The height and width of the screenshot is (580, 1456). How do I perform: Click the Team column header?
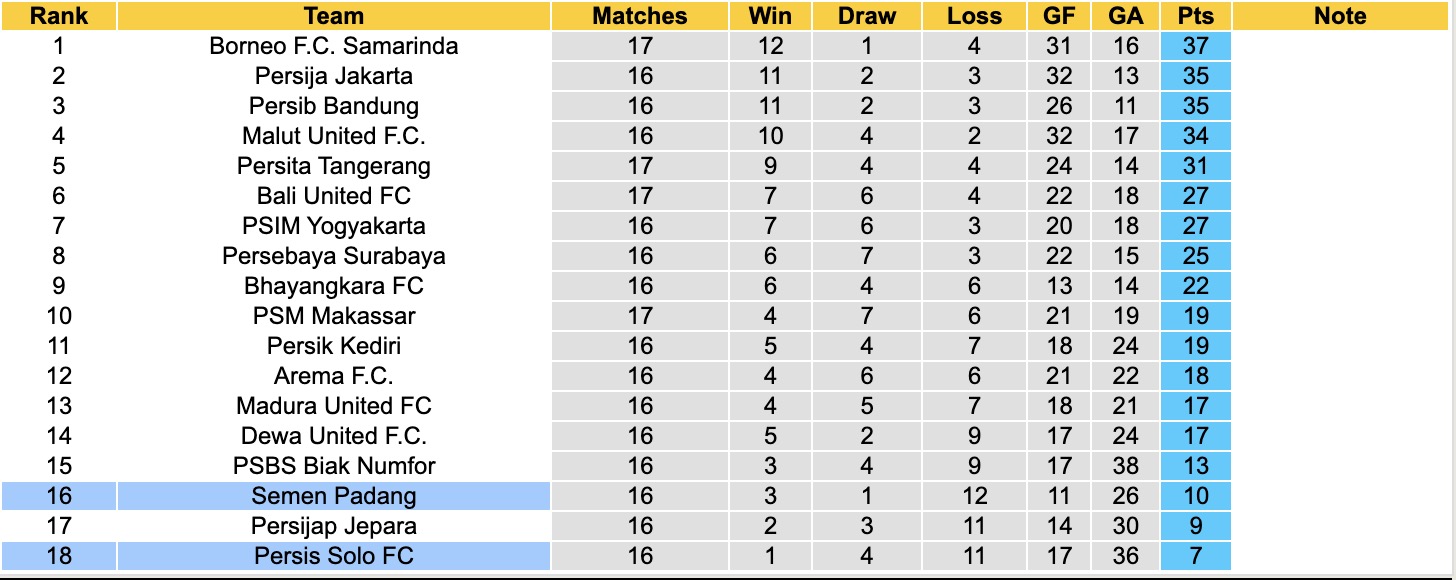tap(334, 16)
